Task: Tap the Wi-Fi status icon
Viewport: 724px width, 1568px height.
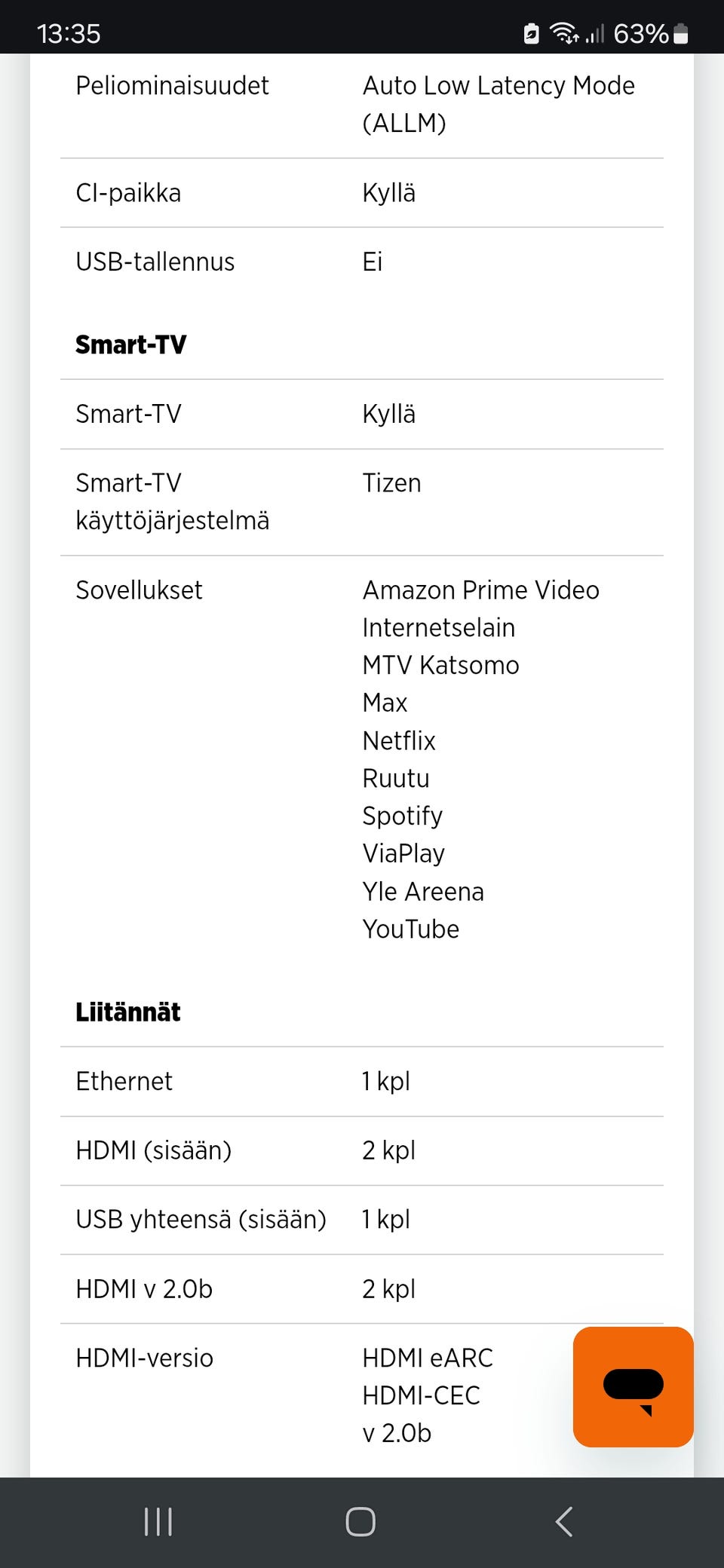Action: point(563,33)
